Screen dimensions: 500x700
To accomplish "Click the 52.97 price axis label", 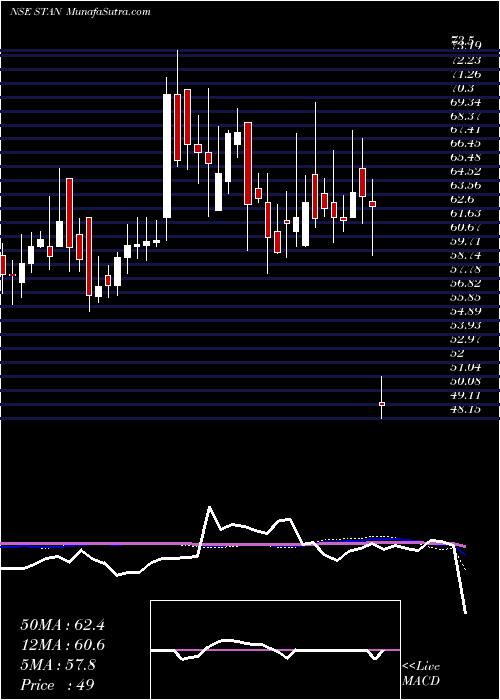I will coord(466,338).
